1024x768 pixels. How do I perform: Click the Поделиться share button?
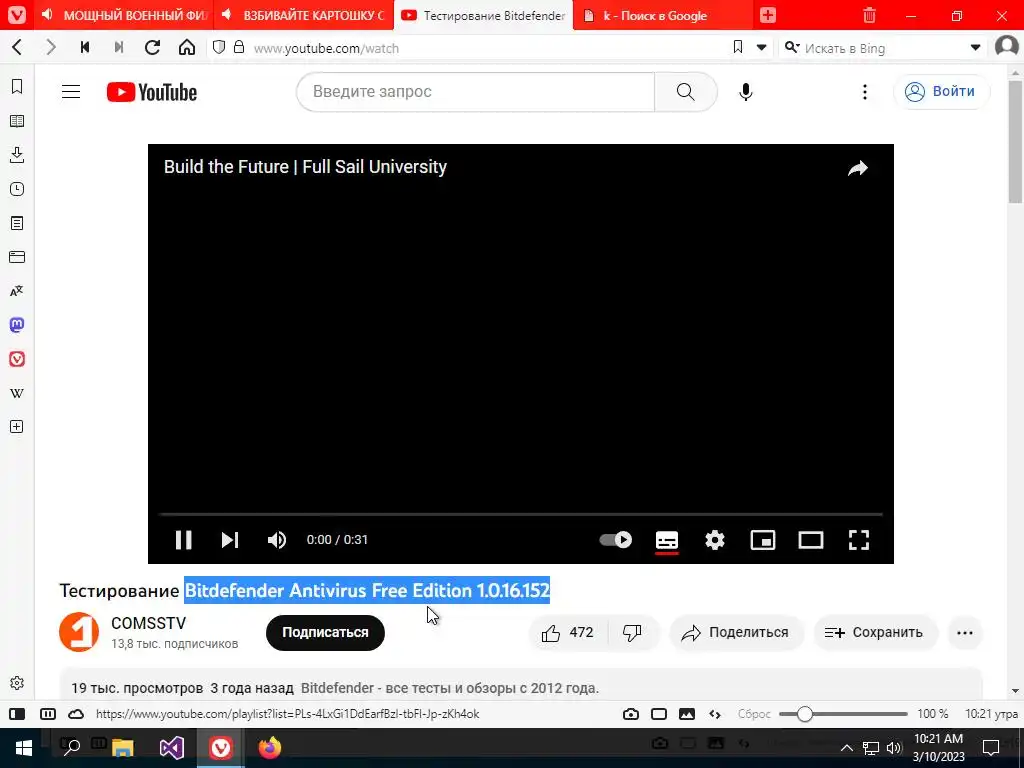tap(735, 632)
